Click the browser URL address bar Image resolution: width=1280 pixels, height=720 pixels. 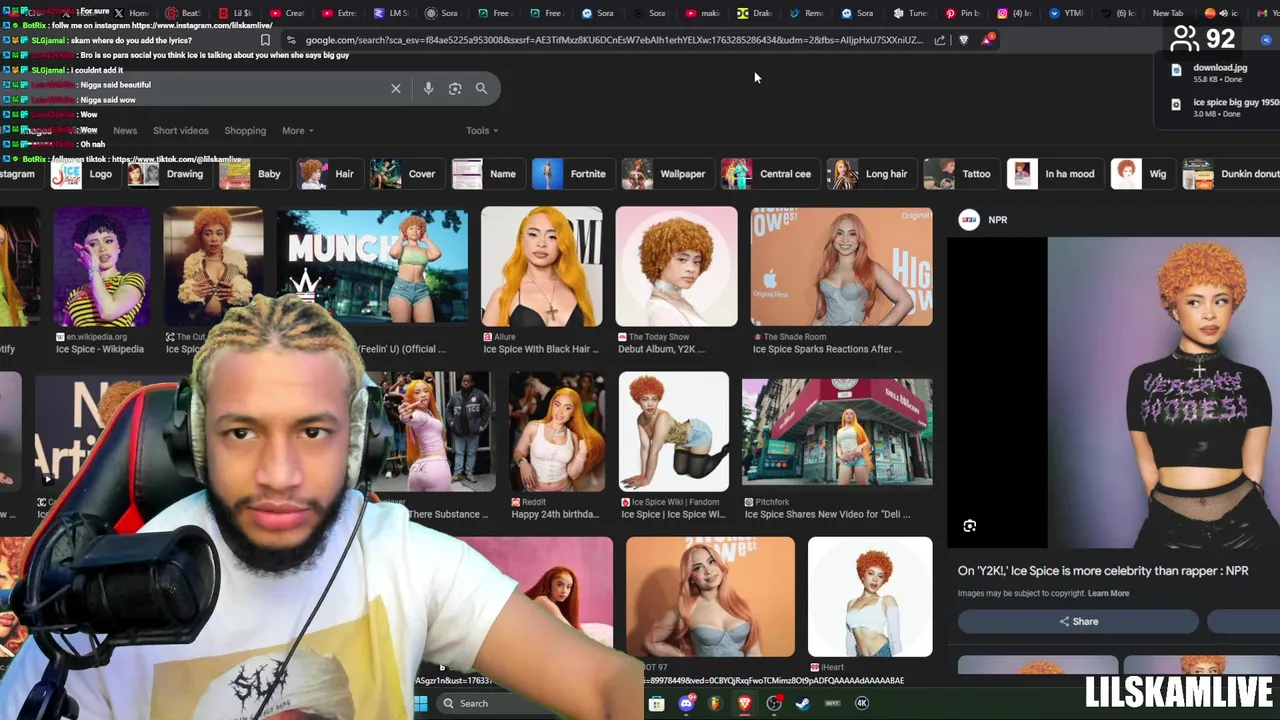click(x=613, y=40)
